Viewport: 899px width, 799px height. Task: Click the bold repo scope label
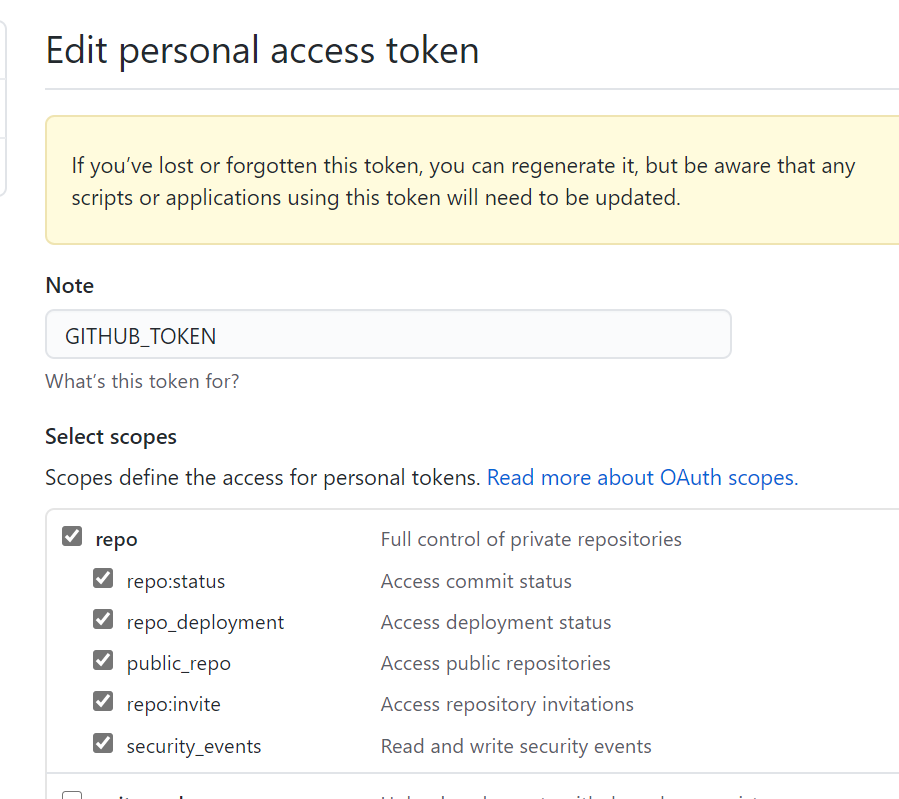click(x=116, y=540)
